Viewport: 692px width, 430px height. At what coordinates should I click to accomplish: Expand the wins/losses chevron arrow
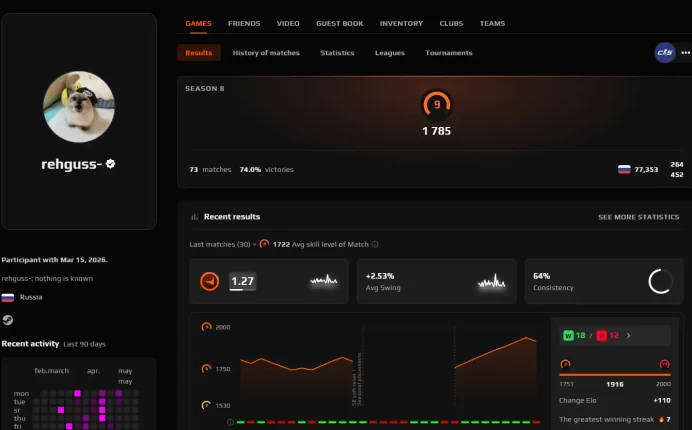628,336
